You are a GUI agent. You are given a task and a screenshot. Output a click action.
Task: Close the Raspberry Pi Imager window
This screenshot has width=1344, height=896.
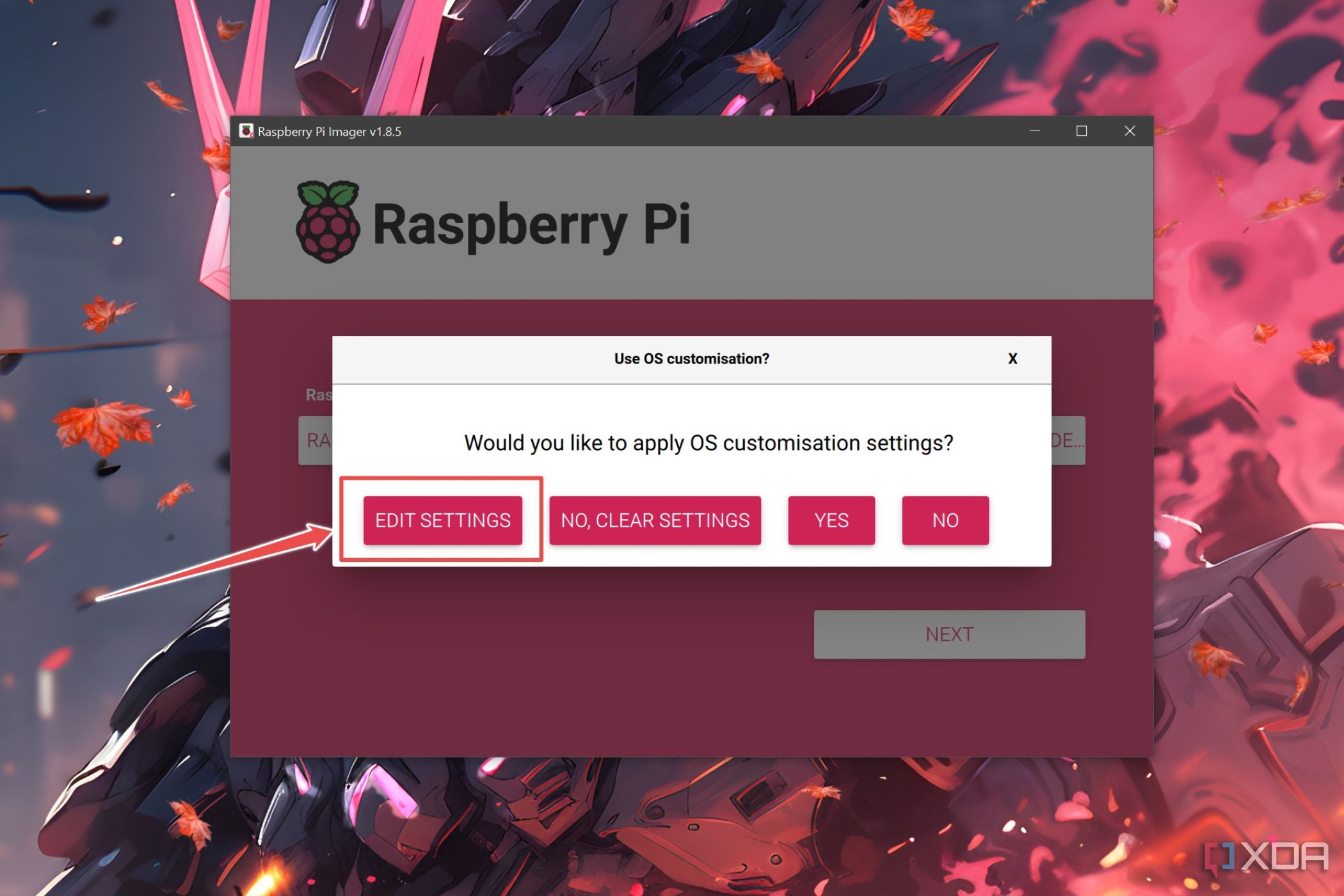point(1130,131)
